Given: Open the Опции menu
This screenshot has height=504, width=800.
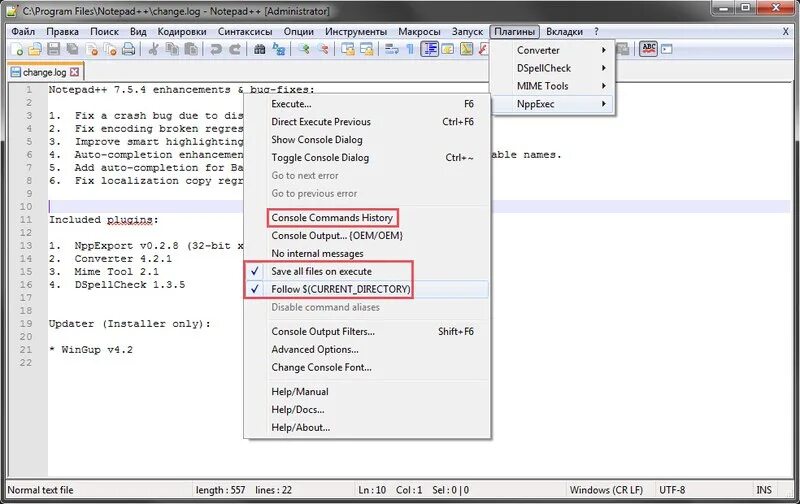Looking at the screenshot, I should click(298, 32).
